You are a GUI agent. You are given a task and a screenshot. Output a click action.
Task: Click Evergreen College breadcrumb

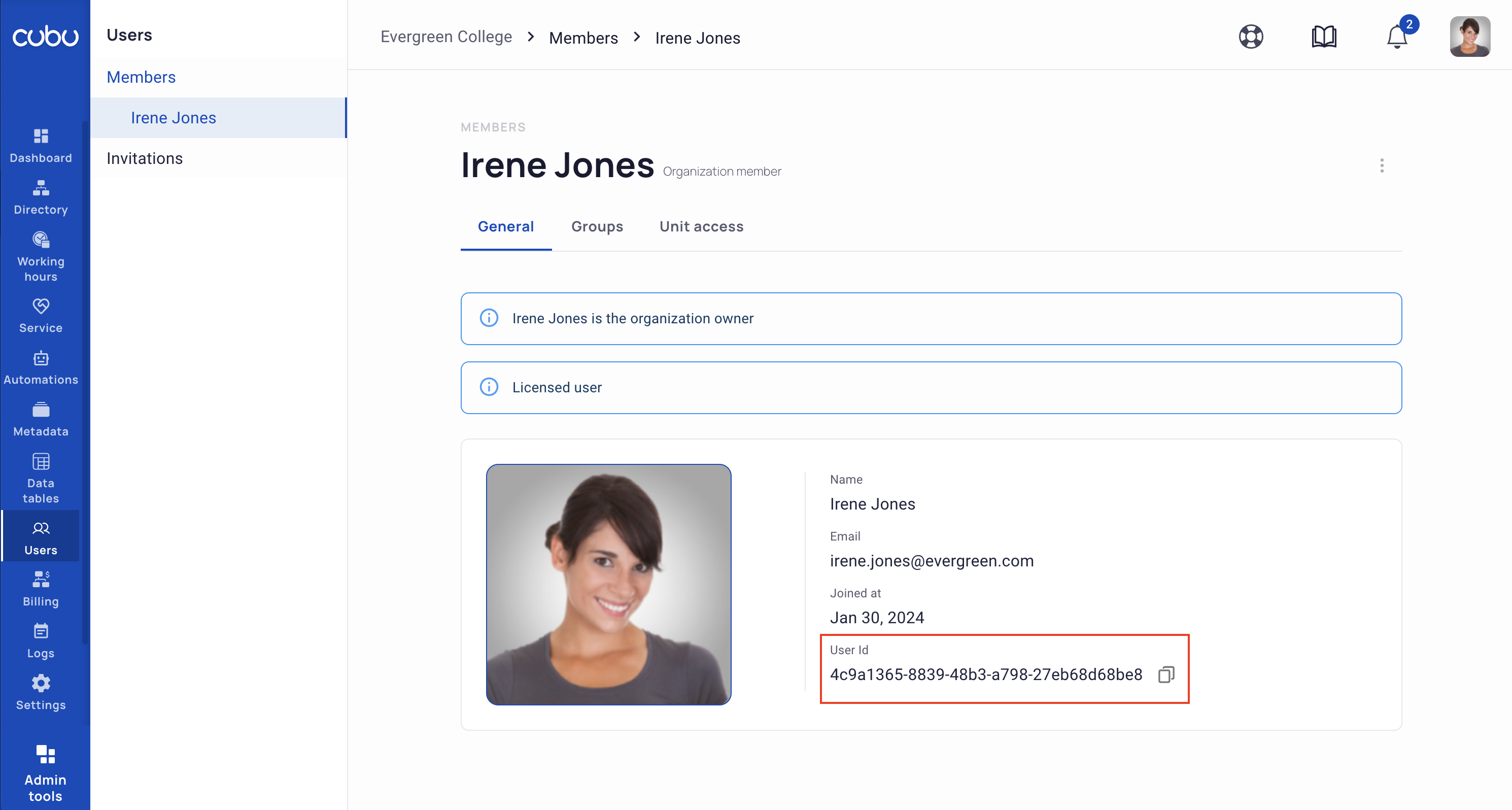(445, 37)
